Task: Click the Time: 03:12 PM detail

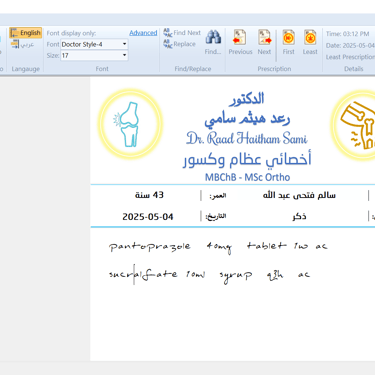Action: 347,34
